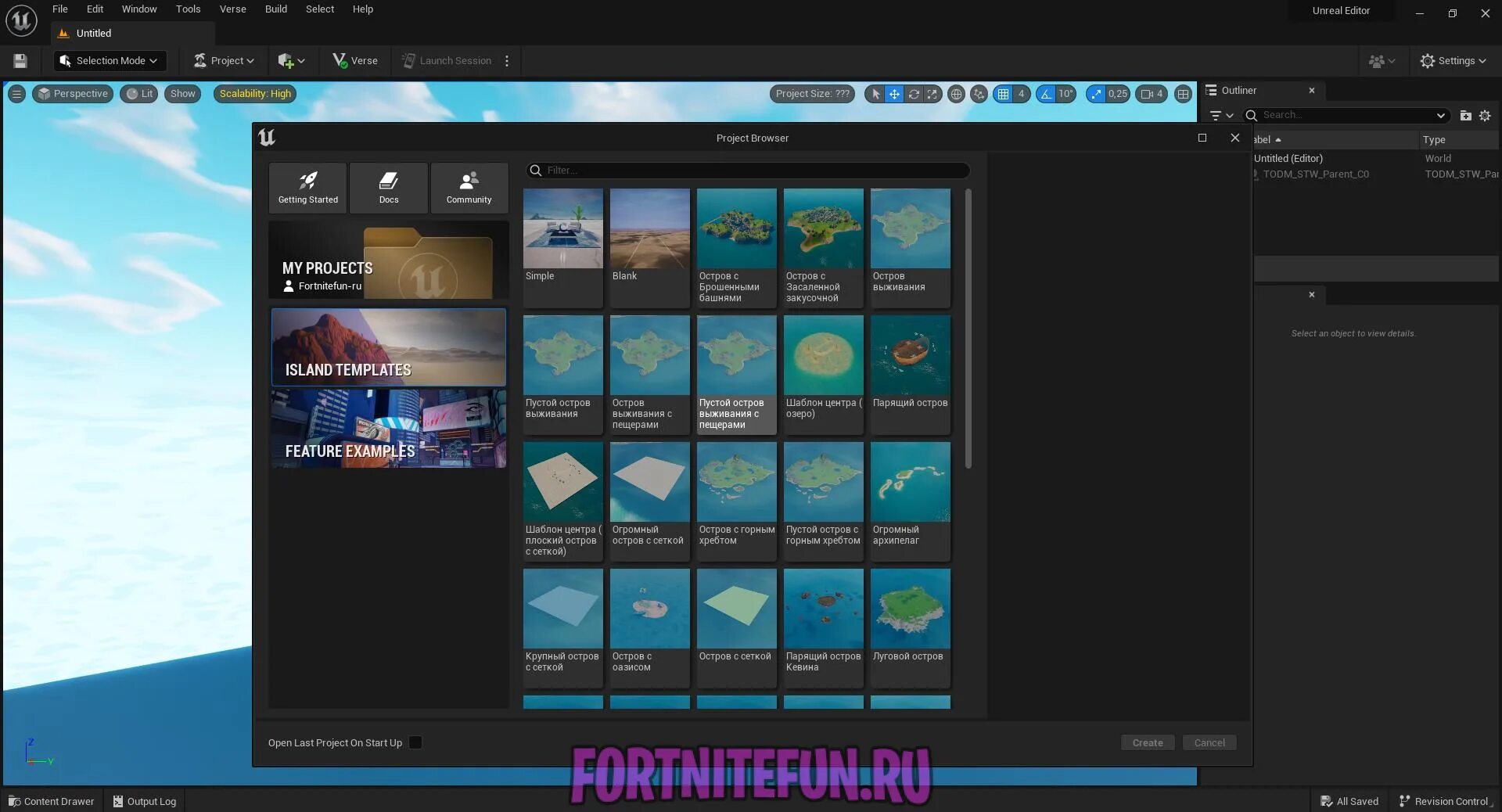Cancel the Project Browser dialog

pyautogui.click(x=1209, y=743)
